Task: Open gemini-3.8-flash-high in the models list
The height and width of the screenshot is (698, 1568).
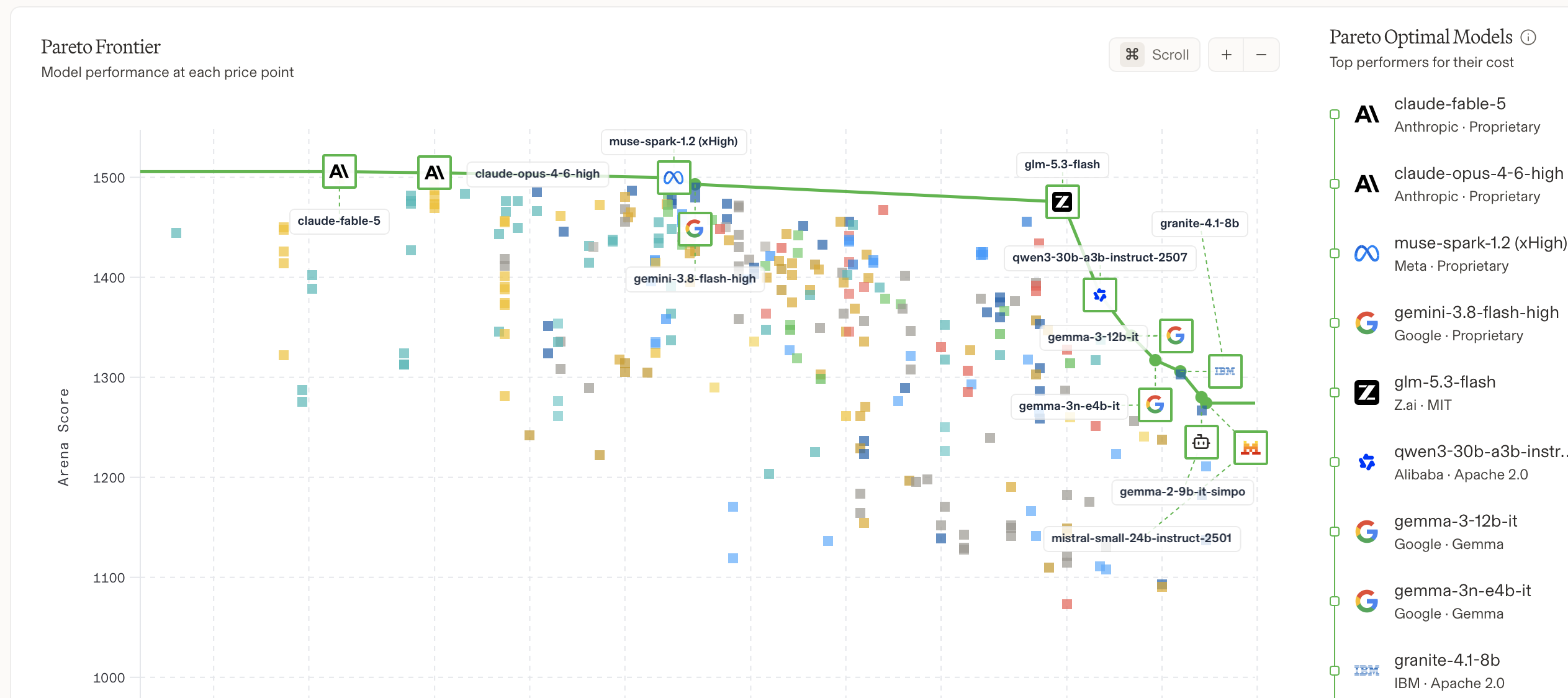Action: 1477,312
